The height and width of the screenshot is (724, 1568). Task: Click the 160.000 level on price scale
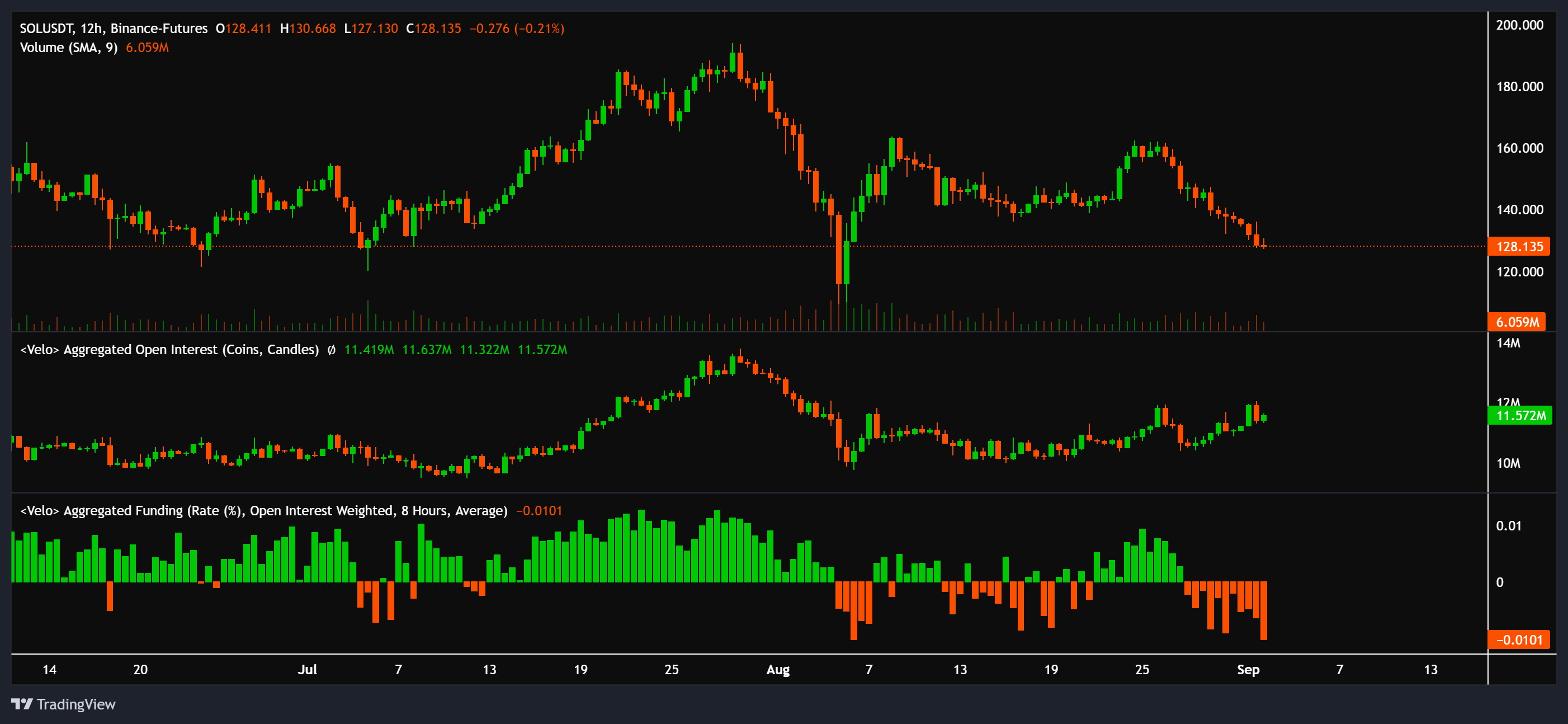coord(1519,148)
